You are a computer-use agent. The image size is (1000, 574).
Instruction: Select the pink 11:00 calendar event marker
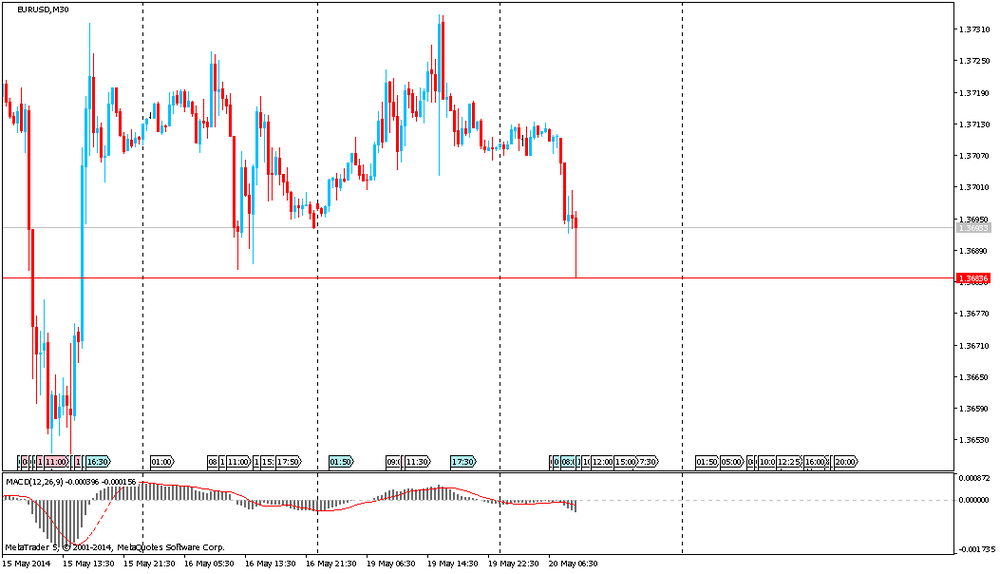(x=55, y=462)
